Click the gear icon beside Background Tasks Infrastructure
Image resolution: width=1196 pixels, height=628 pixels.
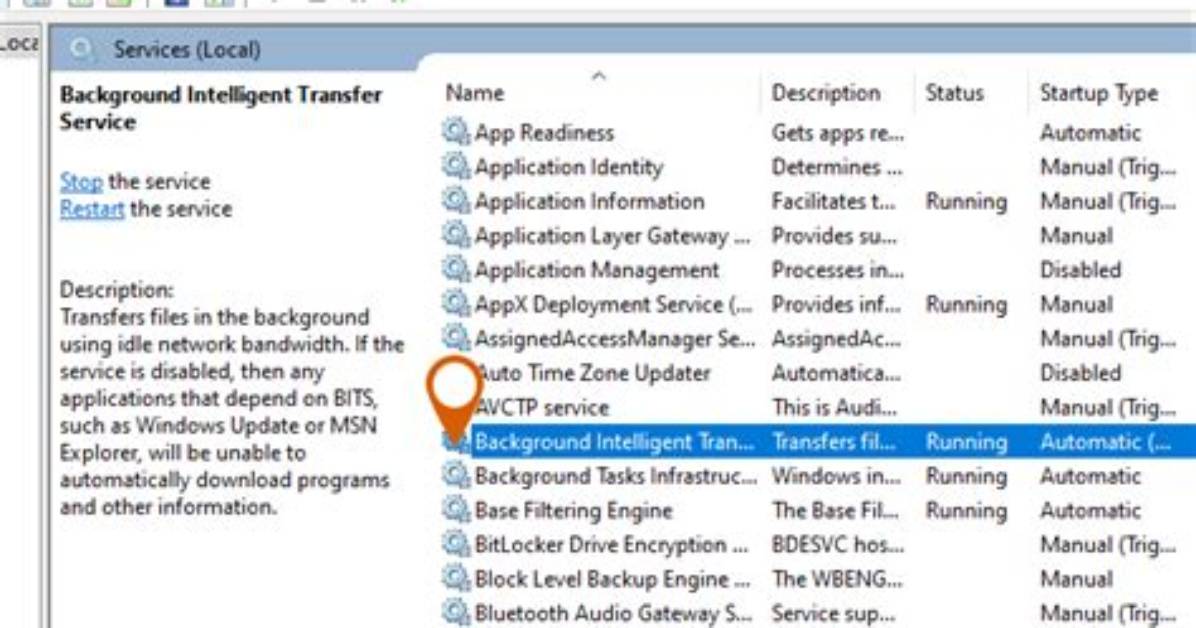(x=456, y=475)
